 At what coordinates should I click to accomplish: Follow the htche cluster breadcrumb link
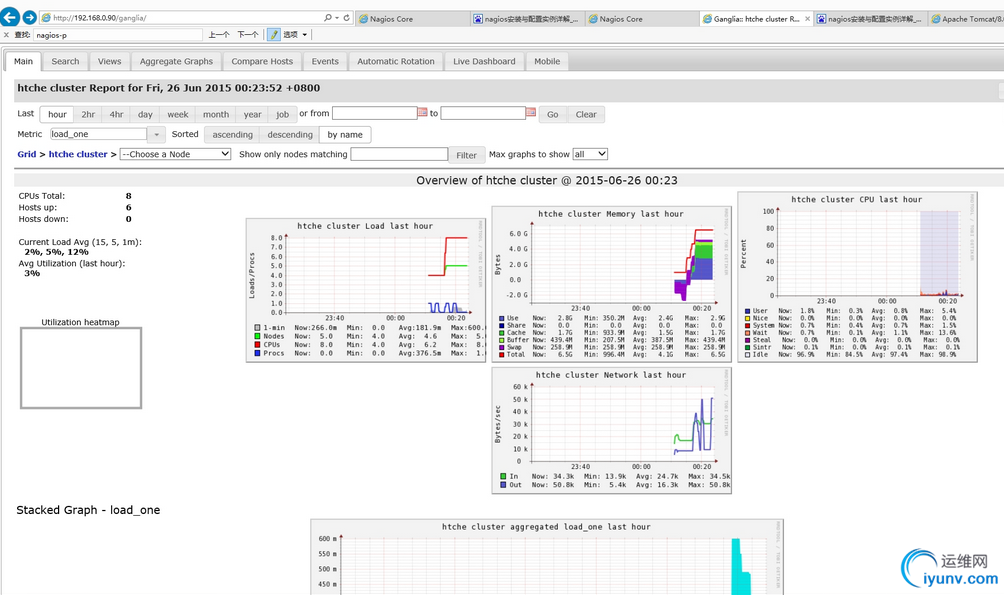click(x=78, y=154)
